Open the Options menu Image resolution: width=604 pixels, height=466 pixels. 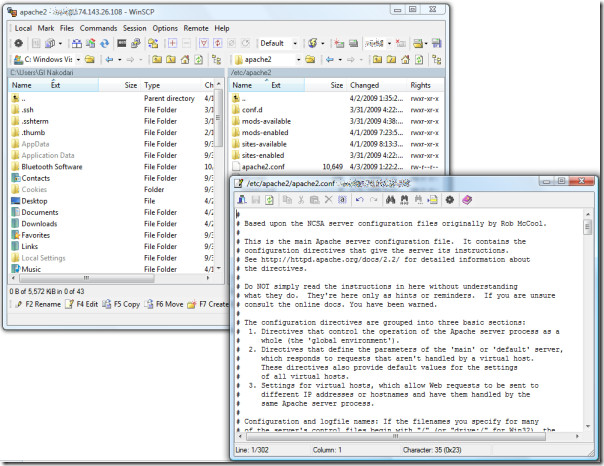coord(165,28)
